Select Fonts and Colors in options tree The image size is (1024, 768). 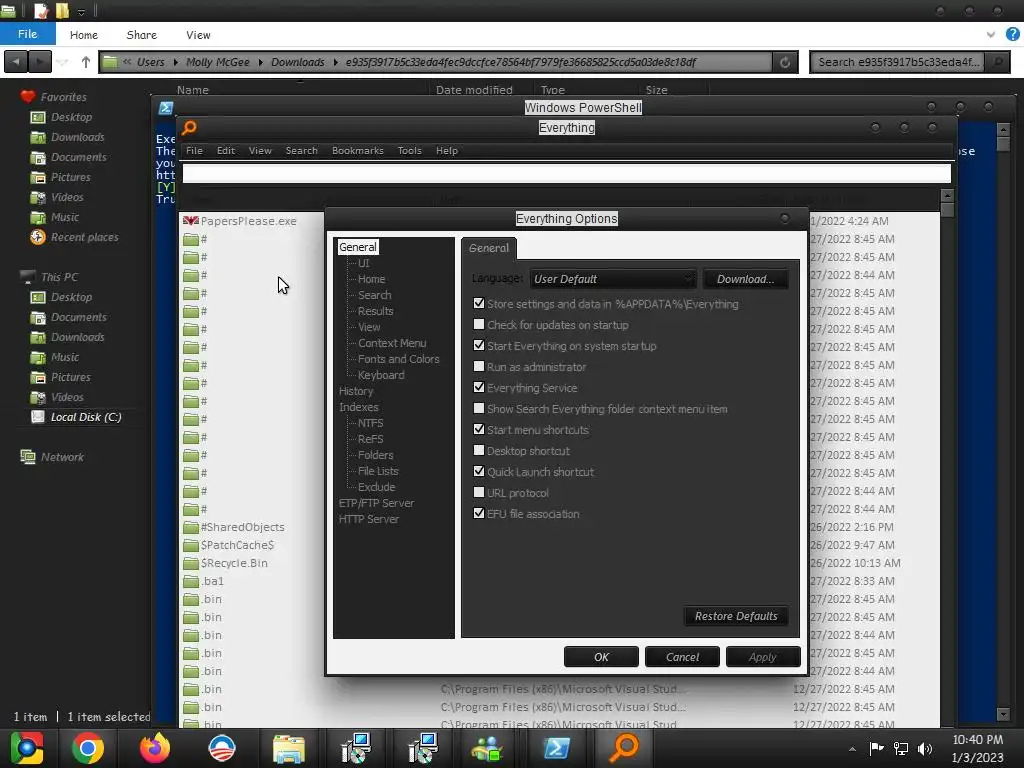pos(398,359)
